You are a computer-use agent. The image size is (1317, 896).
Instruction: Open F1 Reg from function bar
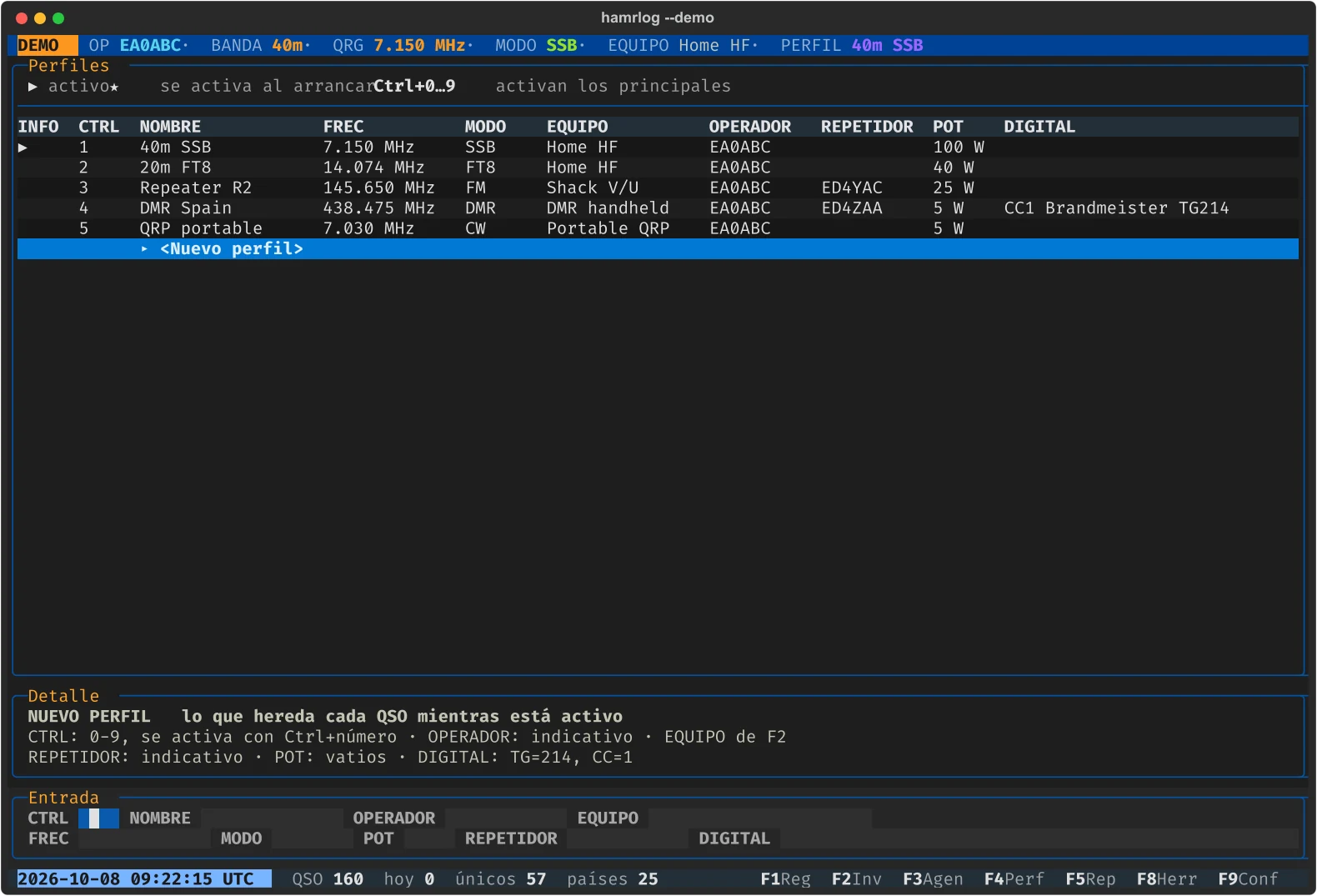(x=785, y=879)
